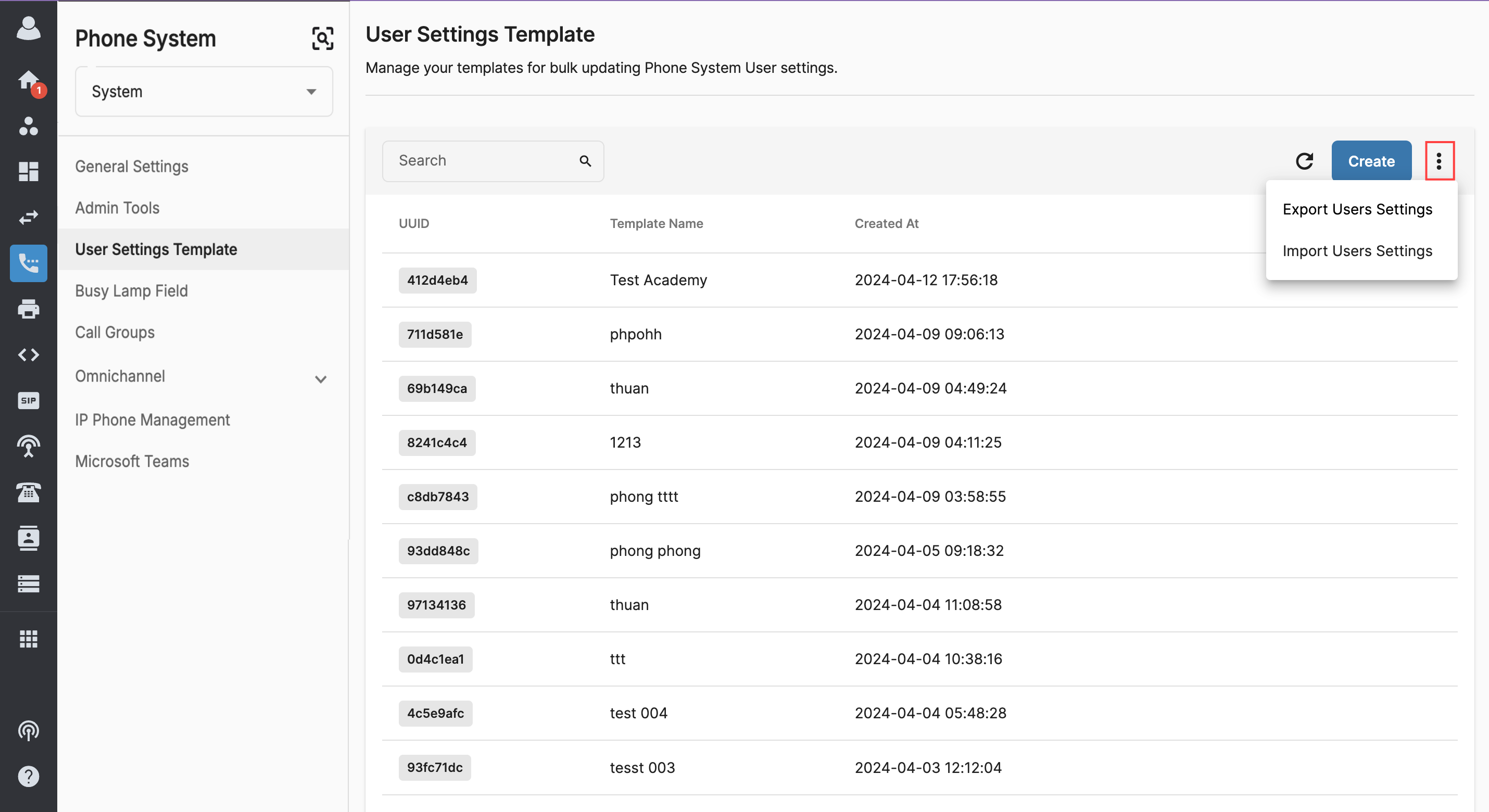Open the printer/fax icon in sidebar
Screen dimensions: 1489x812
(x=28, y=309)
